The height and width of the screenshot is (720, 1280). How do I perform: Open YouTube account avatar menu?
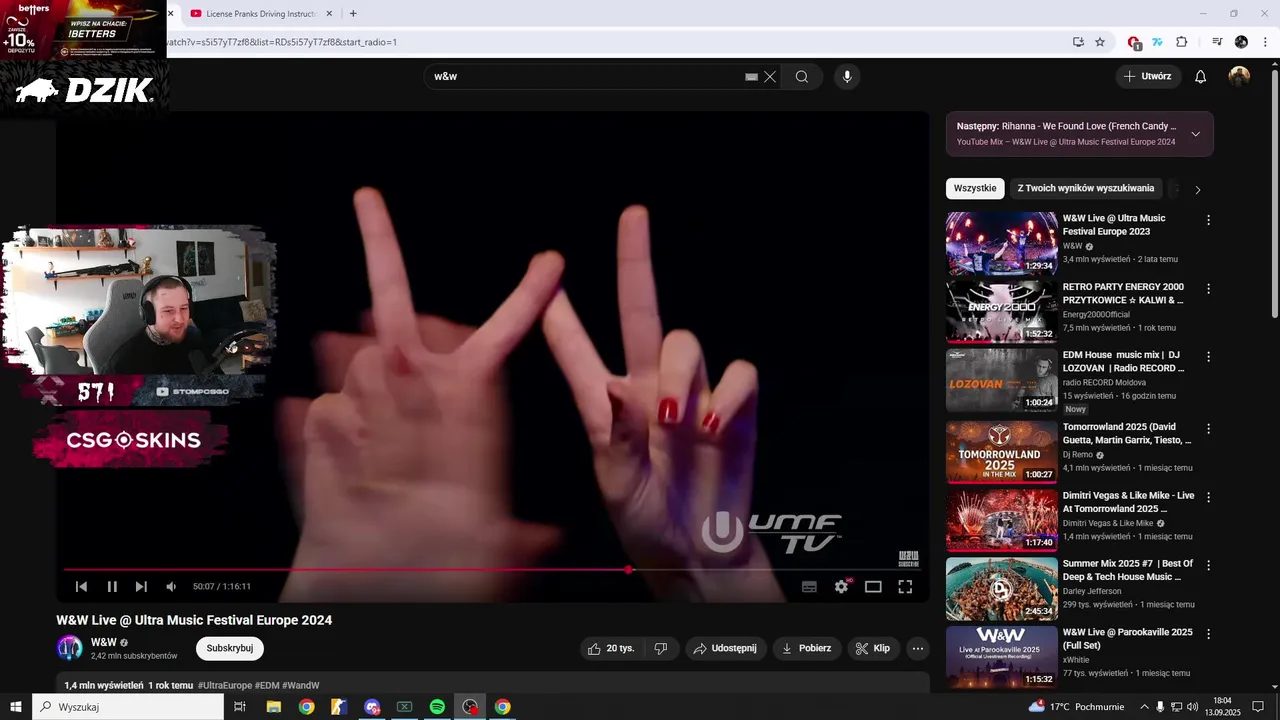click(1239, 77)
